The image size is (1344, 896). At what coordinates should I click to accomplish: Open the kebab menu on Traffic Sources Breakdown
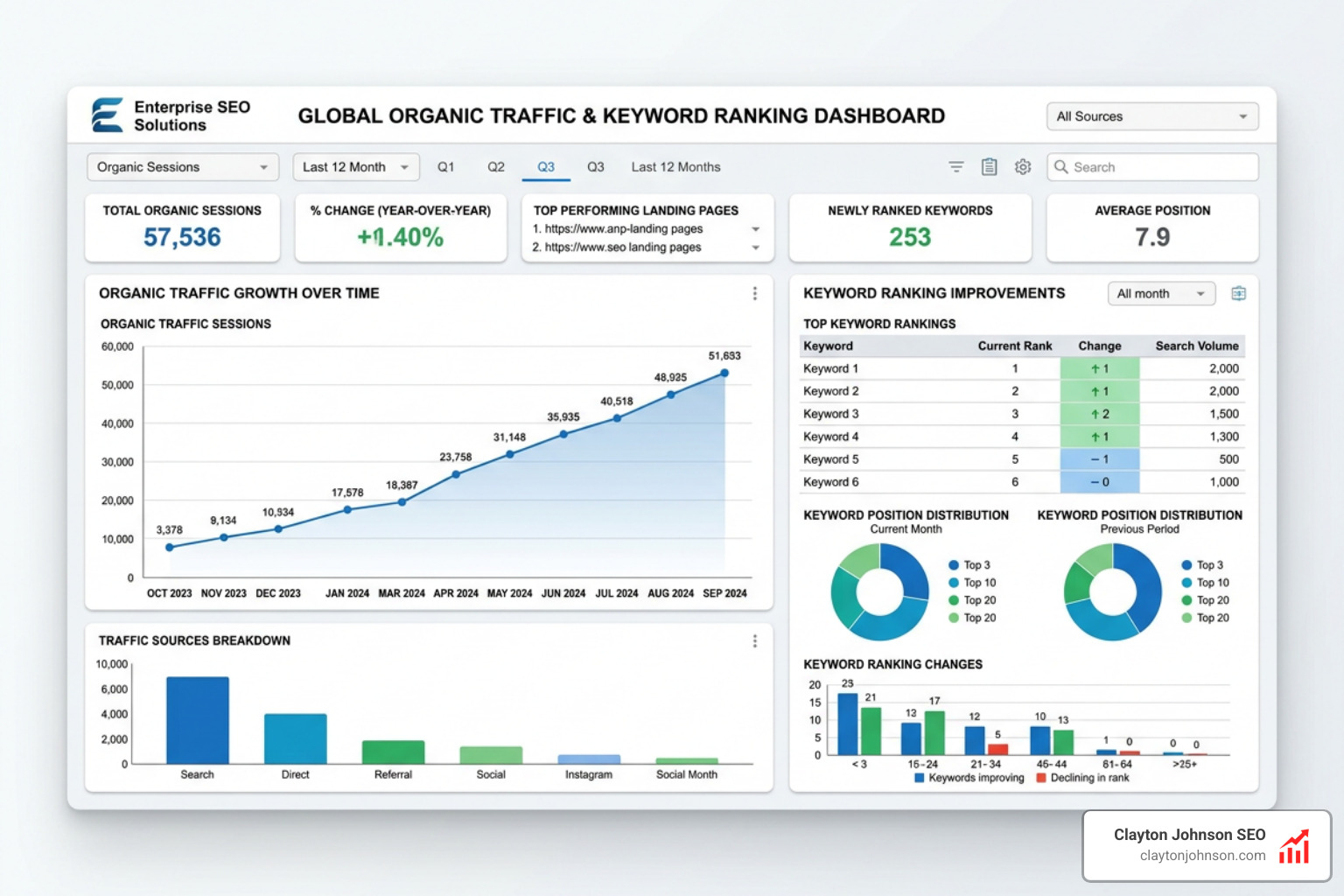coord(754,640)
